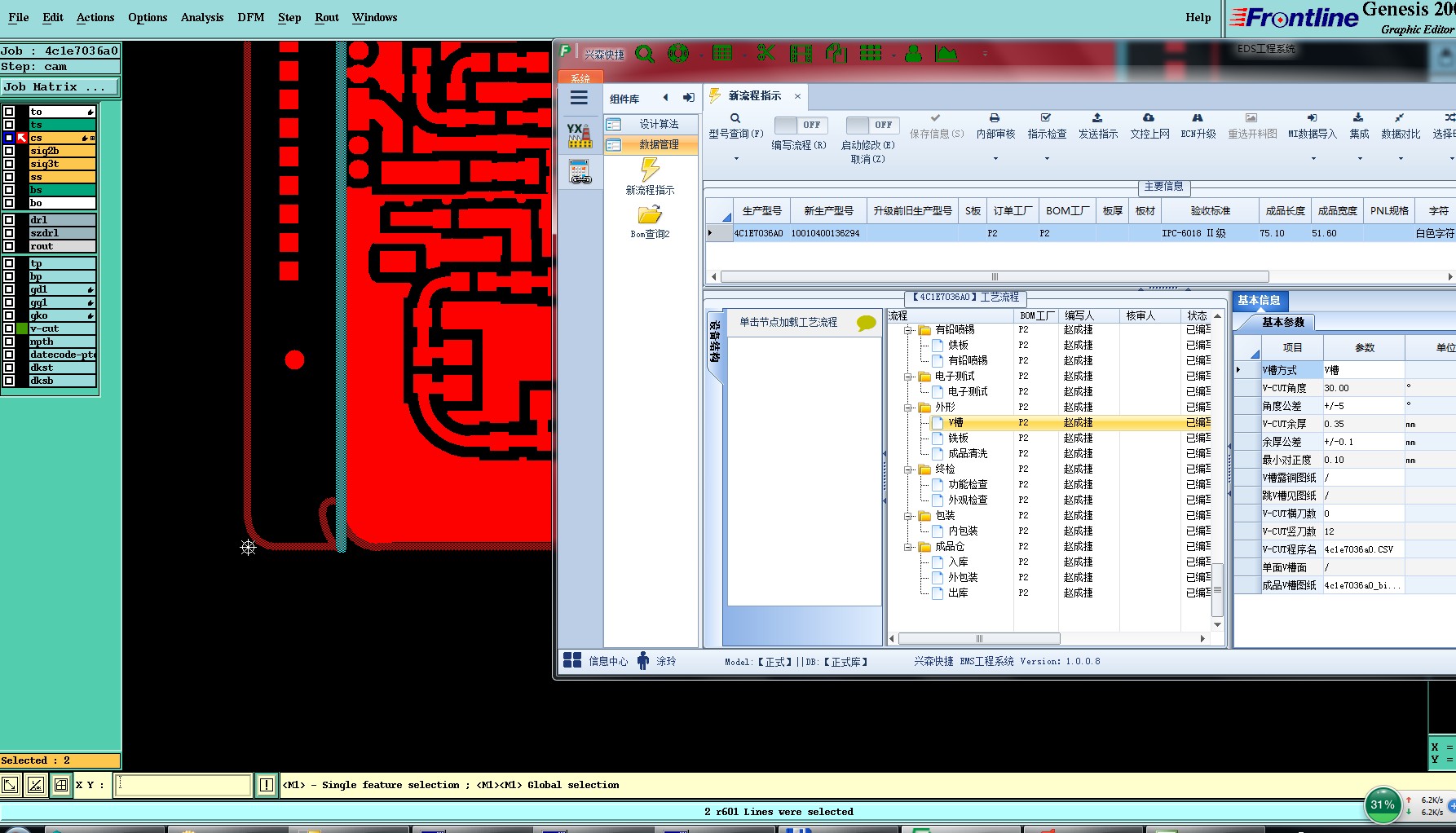Click the Job Matrix button
Image resolution: width=1456 pixels, height=833 pixels.
[x=60, y=87]
